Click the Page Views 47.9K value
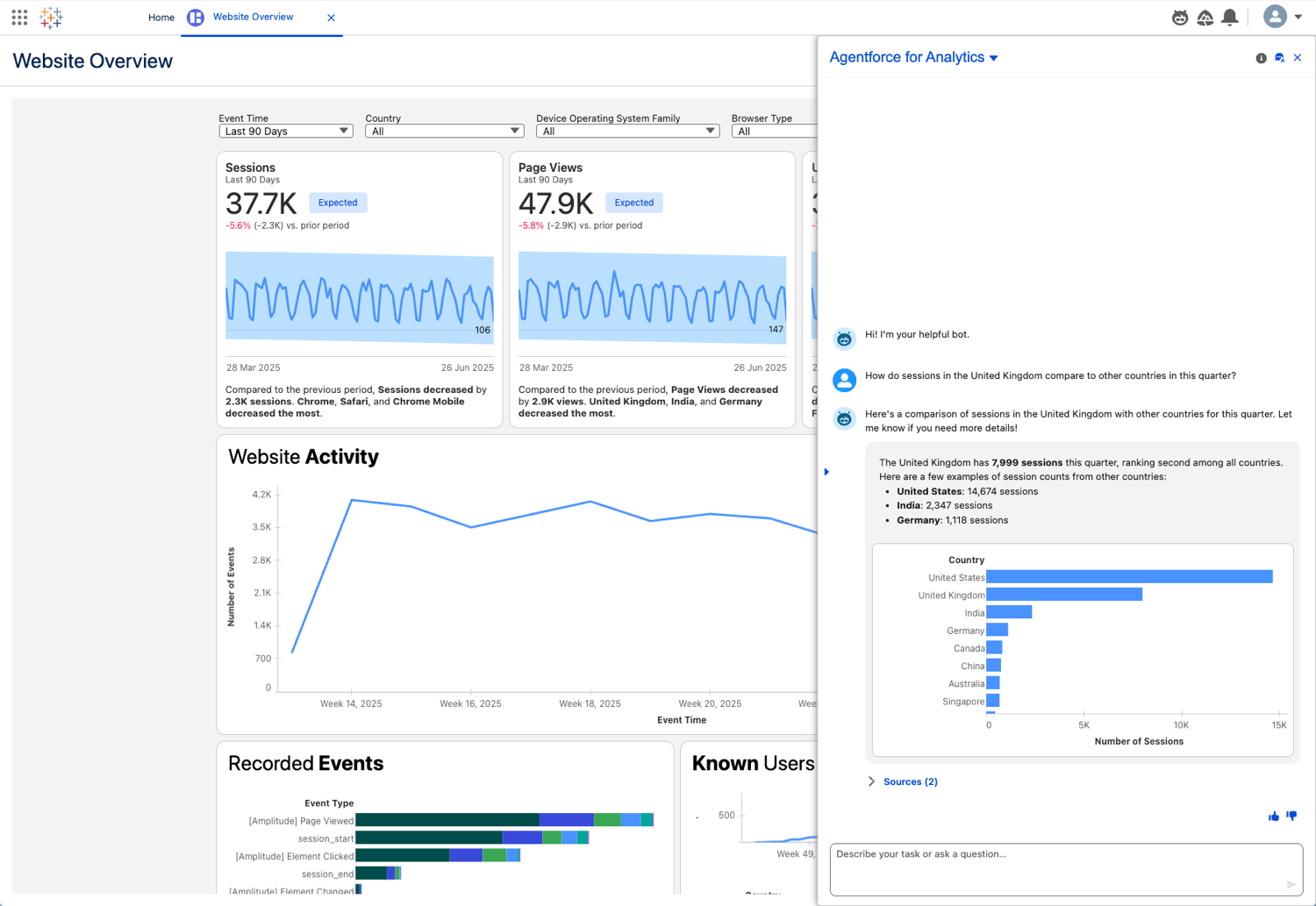 pyautogui.click(x=556, y=203)
